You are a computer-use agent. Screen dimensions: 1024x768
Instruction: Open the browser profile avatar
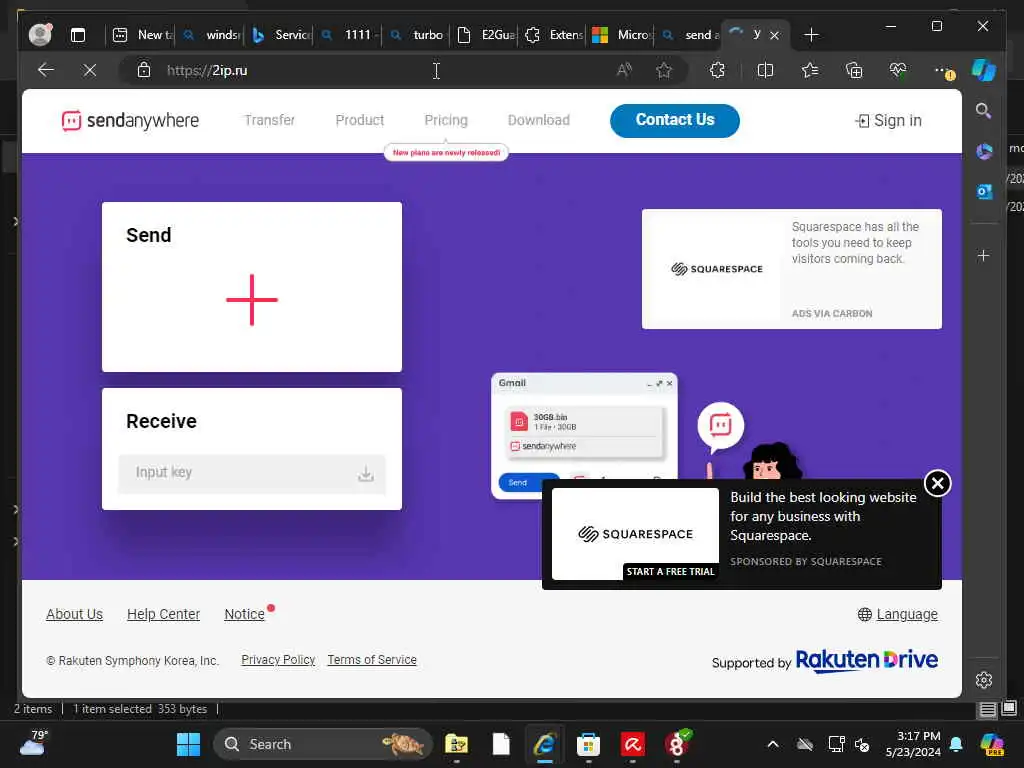(x=40, y=35)
